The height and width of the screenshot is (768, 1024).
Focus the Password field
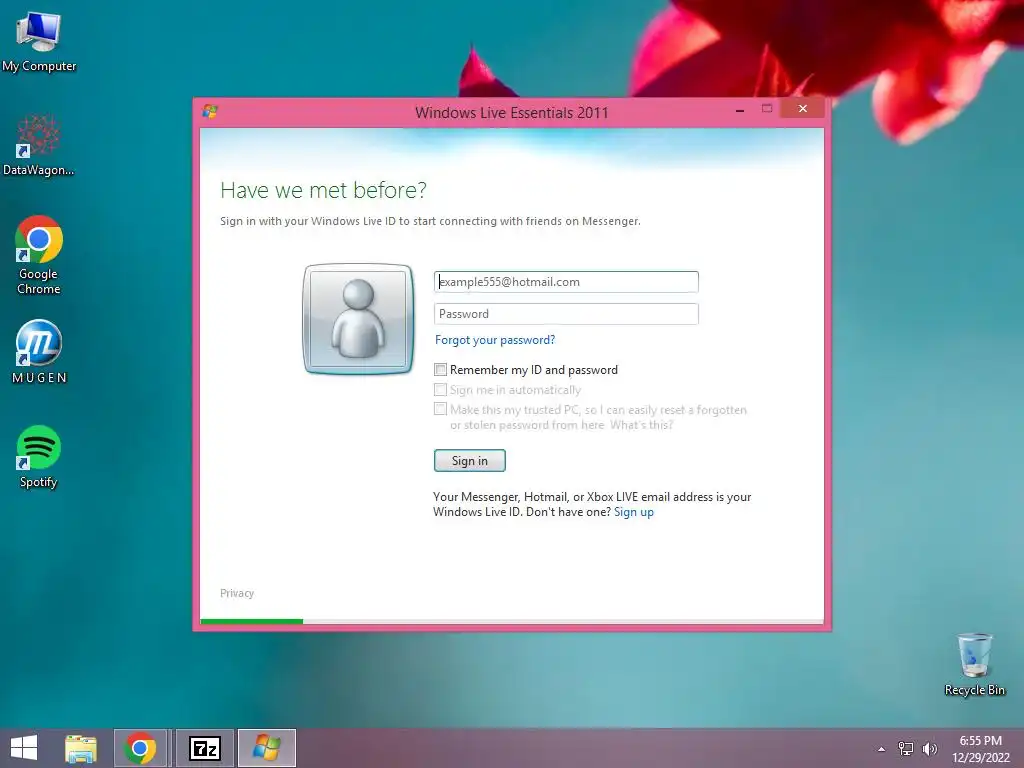(x=566, y=313)
